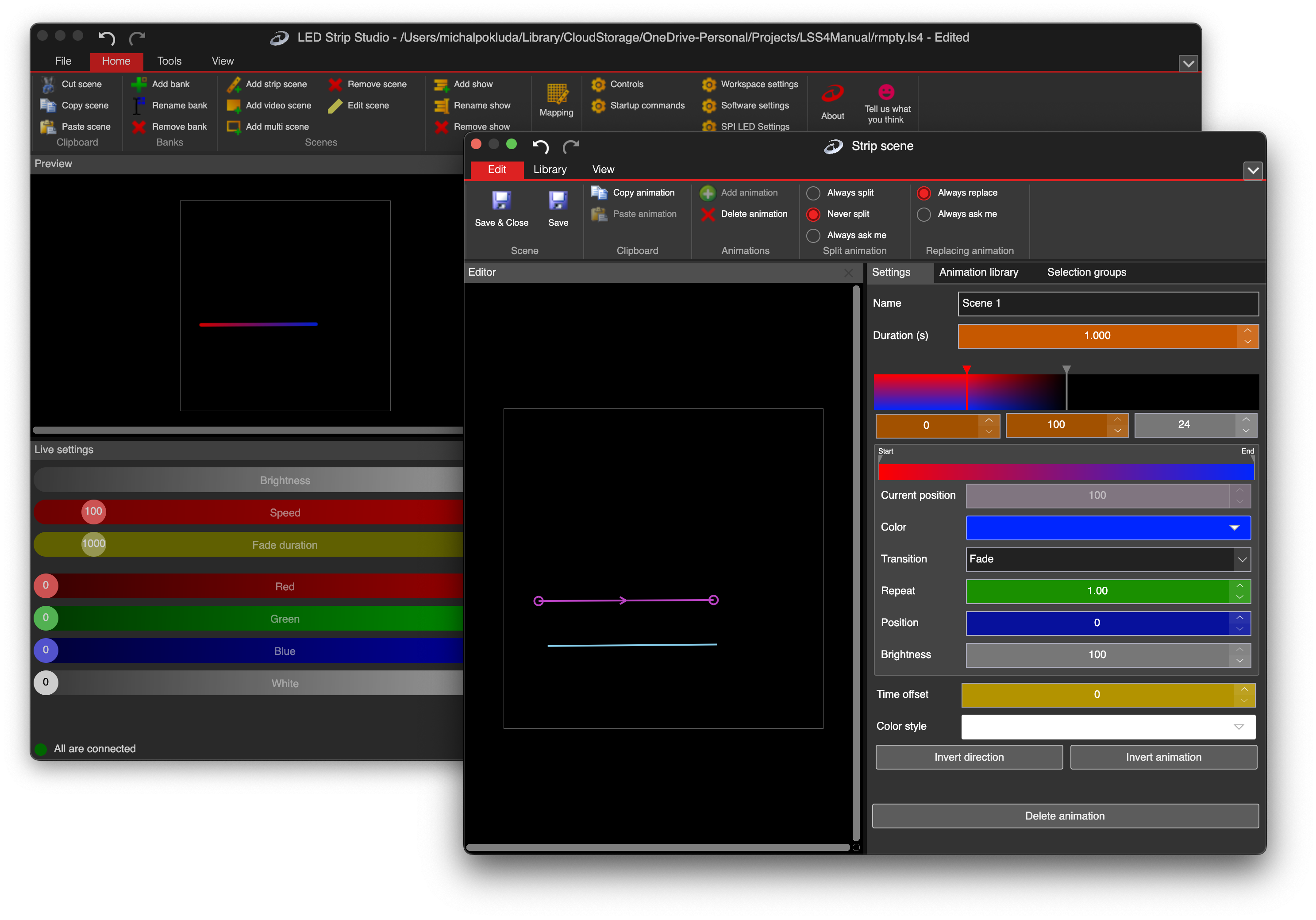Increase Repeat value with up arrow

click(1239, 586)
